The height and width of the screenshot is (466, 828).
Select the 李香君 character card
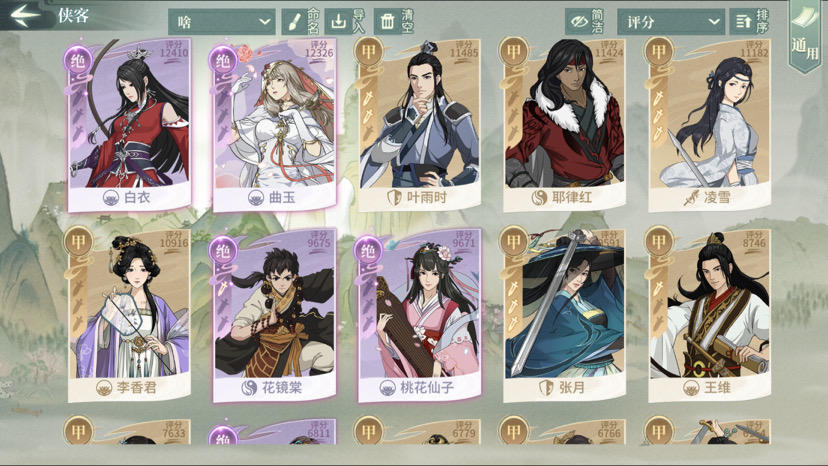tap(129, 315)
